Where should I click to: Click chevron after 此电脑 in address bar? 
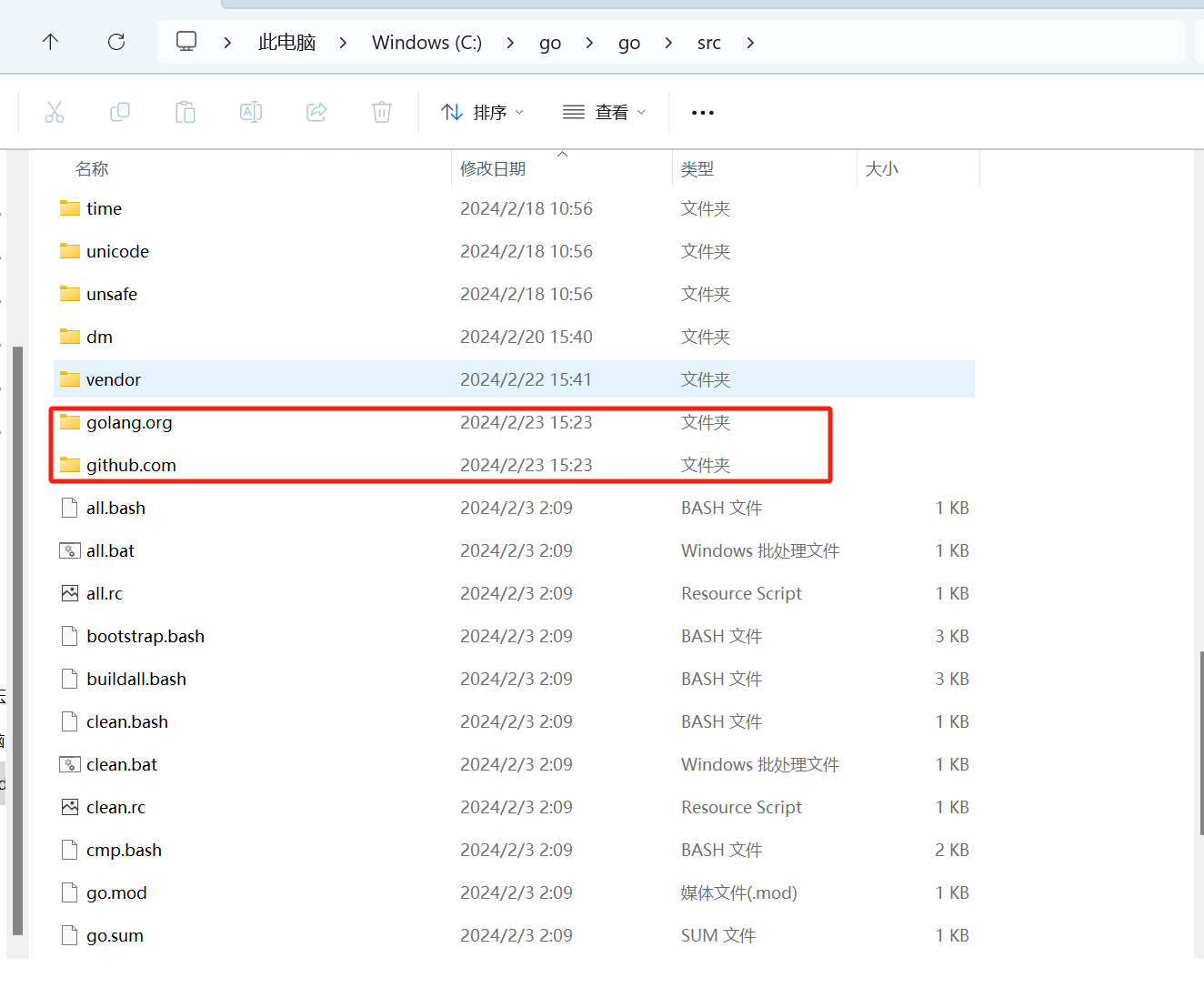point(343,43)
